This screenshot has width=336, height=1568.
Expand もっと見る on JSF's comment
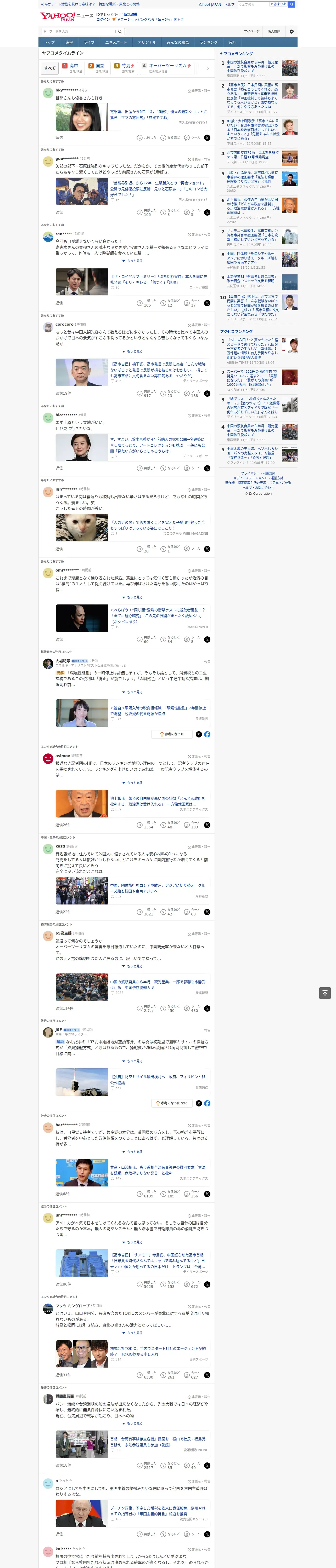(x=132, y=1061)
